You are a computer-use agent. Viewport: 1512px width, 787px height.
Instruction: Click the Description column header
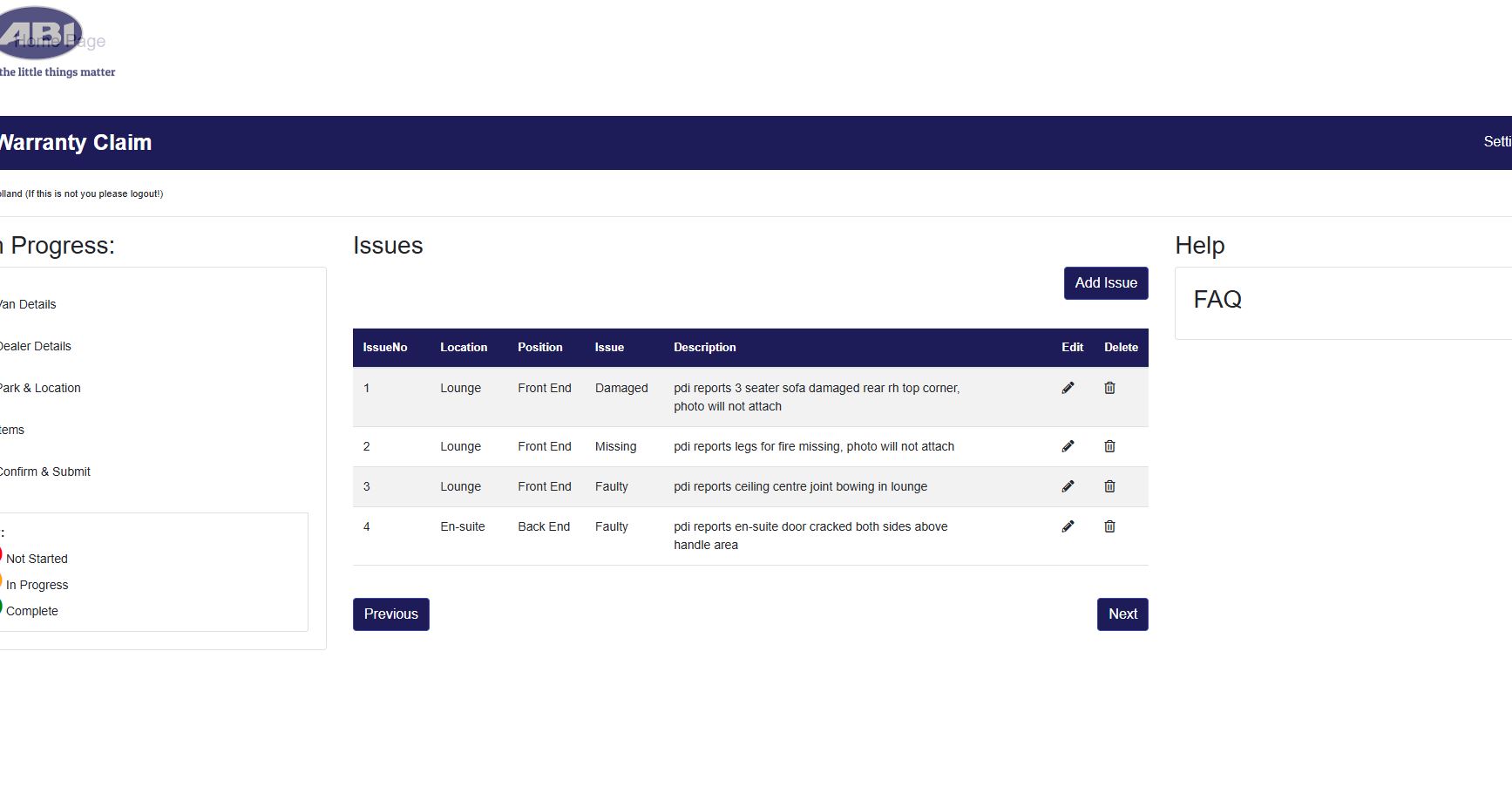coord(704,347)
